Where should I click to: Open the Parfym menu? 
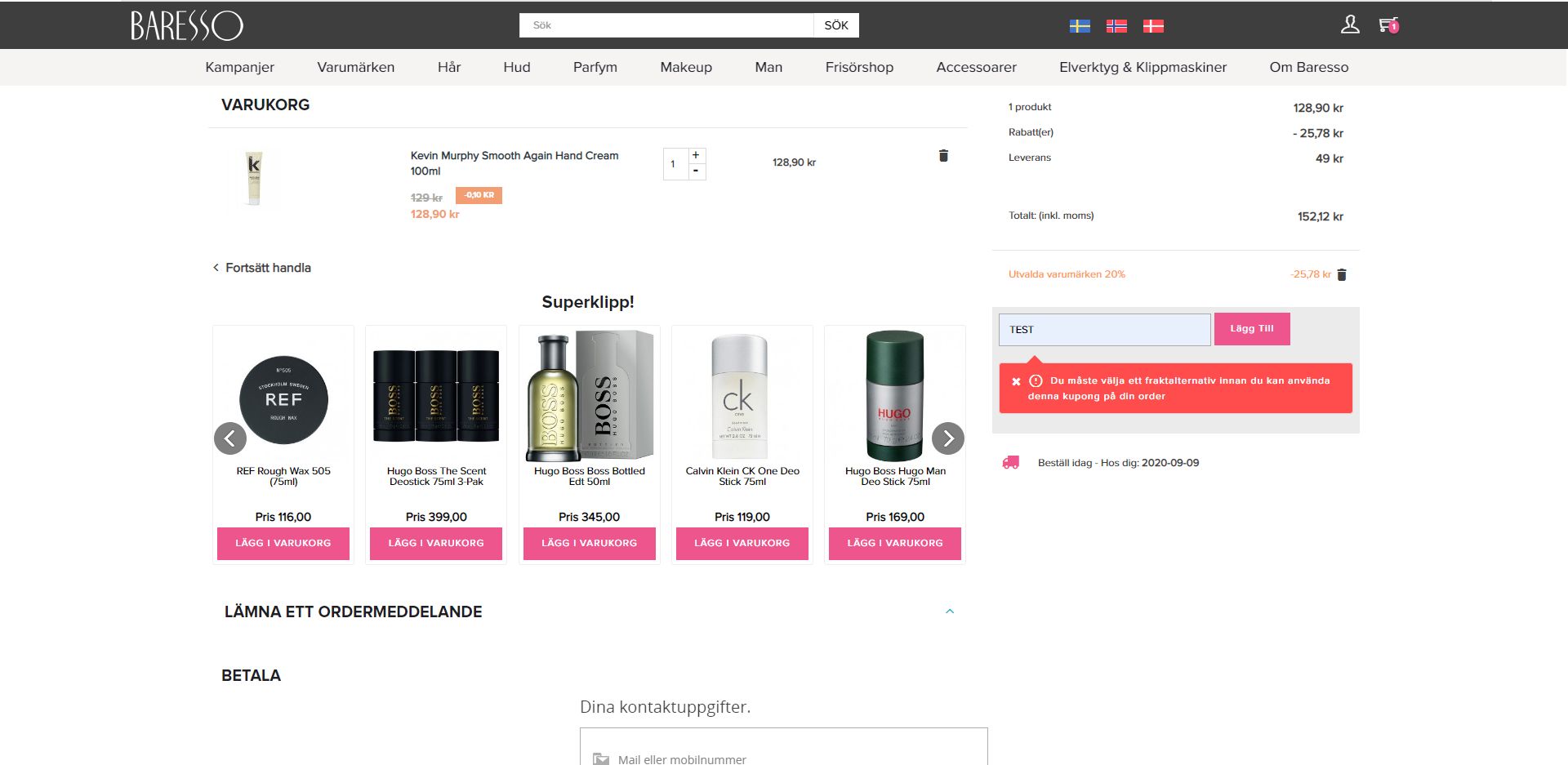click(595, 67)
